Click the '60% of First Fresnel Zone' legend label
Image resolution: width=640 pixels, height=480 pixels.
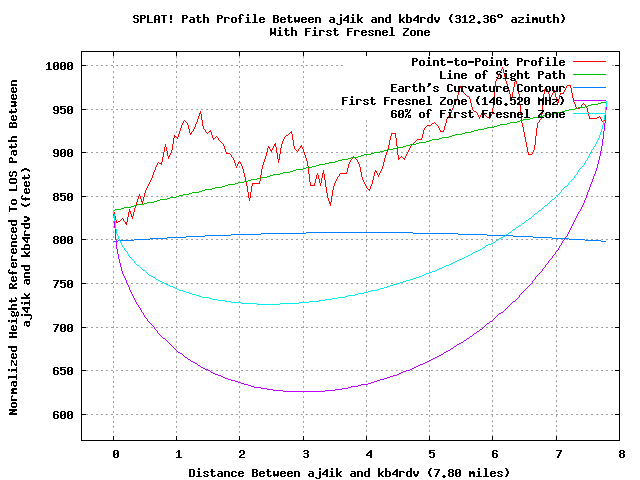[478, 114]
